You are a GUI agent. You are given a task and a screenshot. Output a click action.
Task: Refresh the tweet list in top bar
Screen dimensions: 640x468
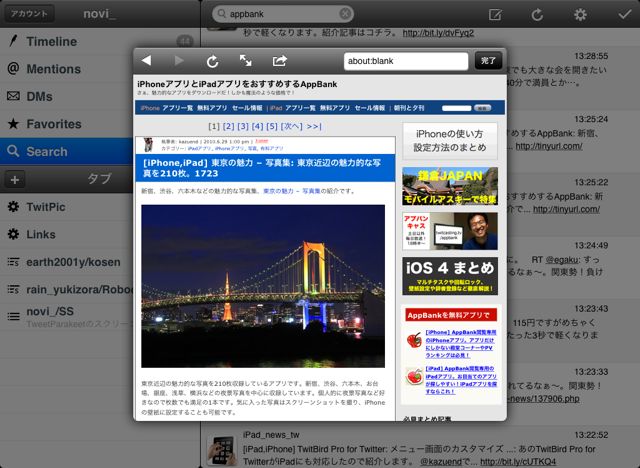point(537,15)
